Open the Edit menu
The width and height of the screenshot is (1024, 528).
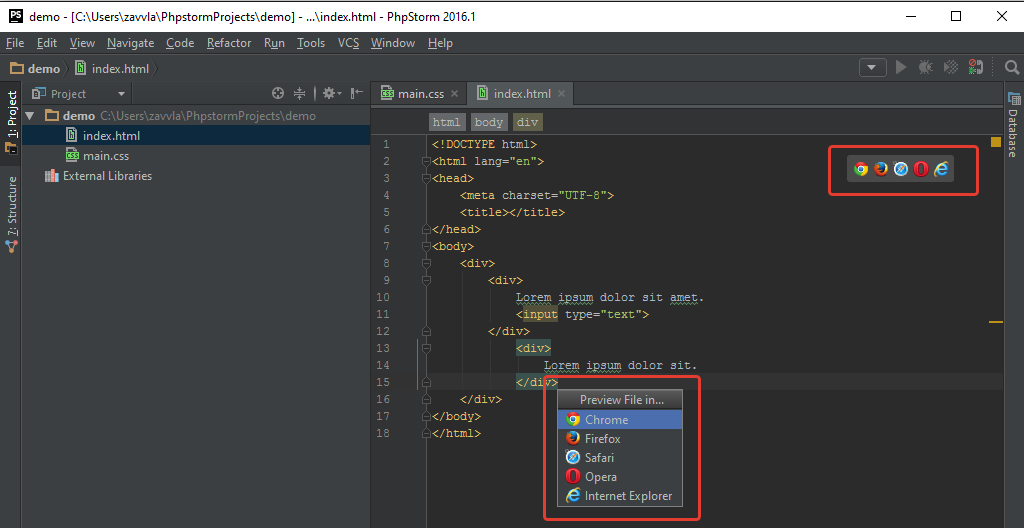pos(46,43)
